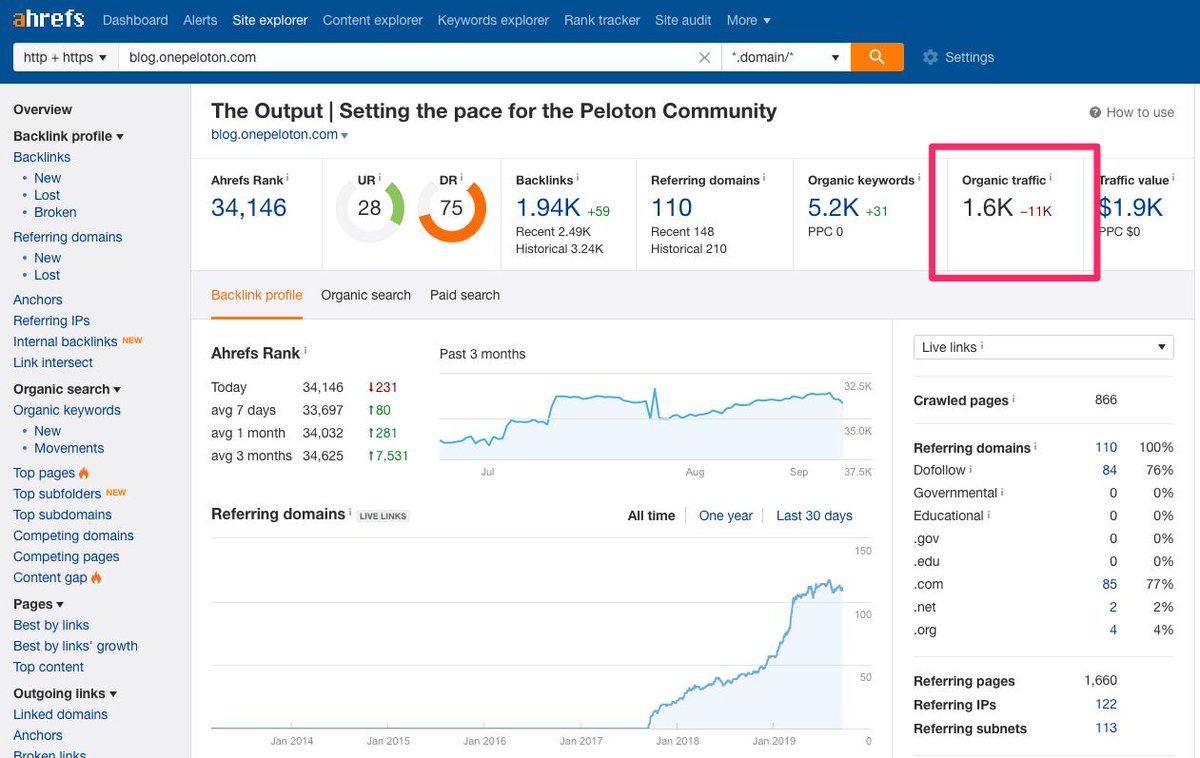Open Broken backlinks in the sidebar
The width and height of the screenshot is (1200, 758).
[55, 212]
